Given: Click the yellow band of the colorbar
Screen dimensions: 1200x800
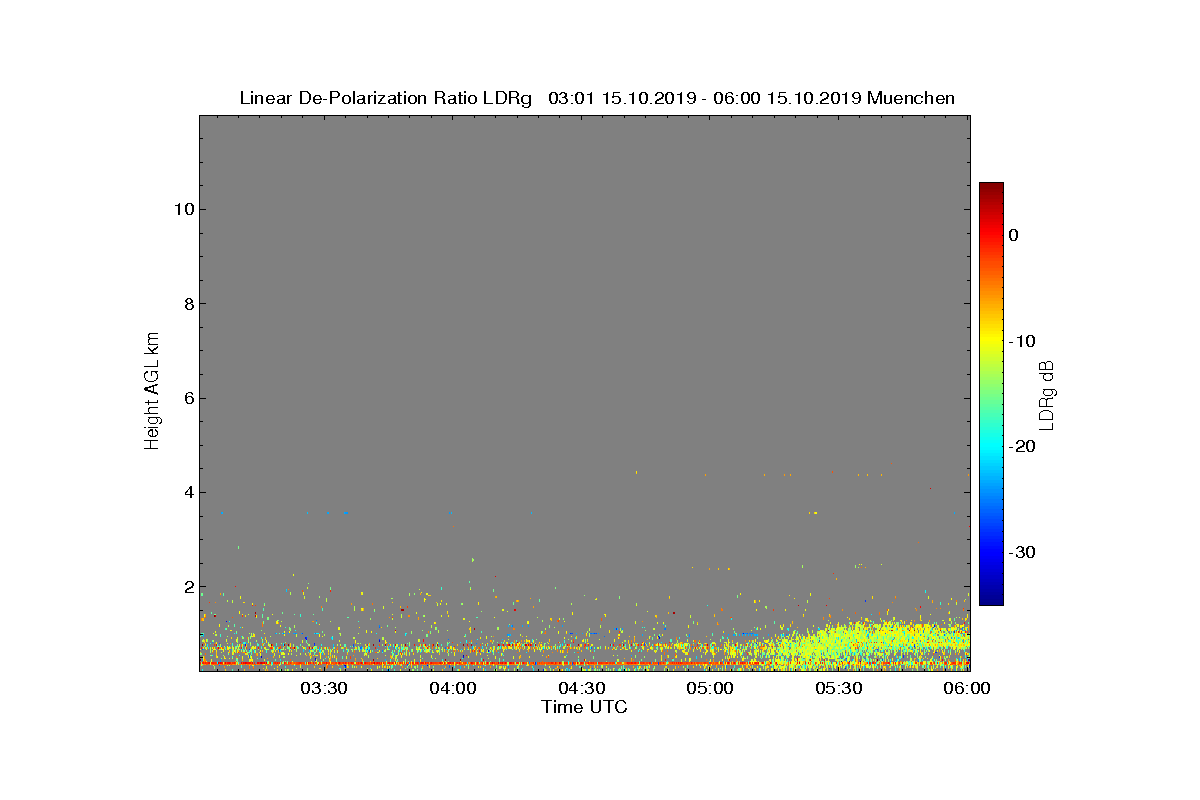Looking at the screenshot, I should pyautogui.click(x=991, y=341).
